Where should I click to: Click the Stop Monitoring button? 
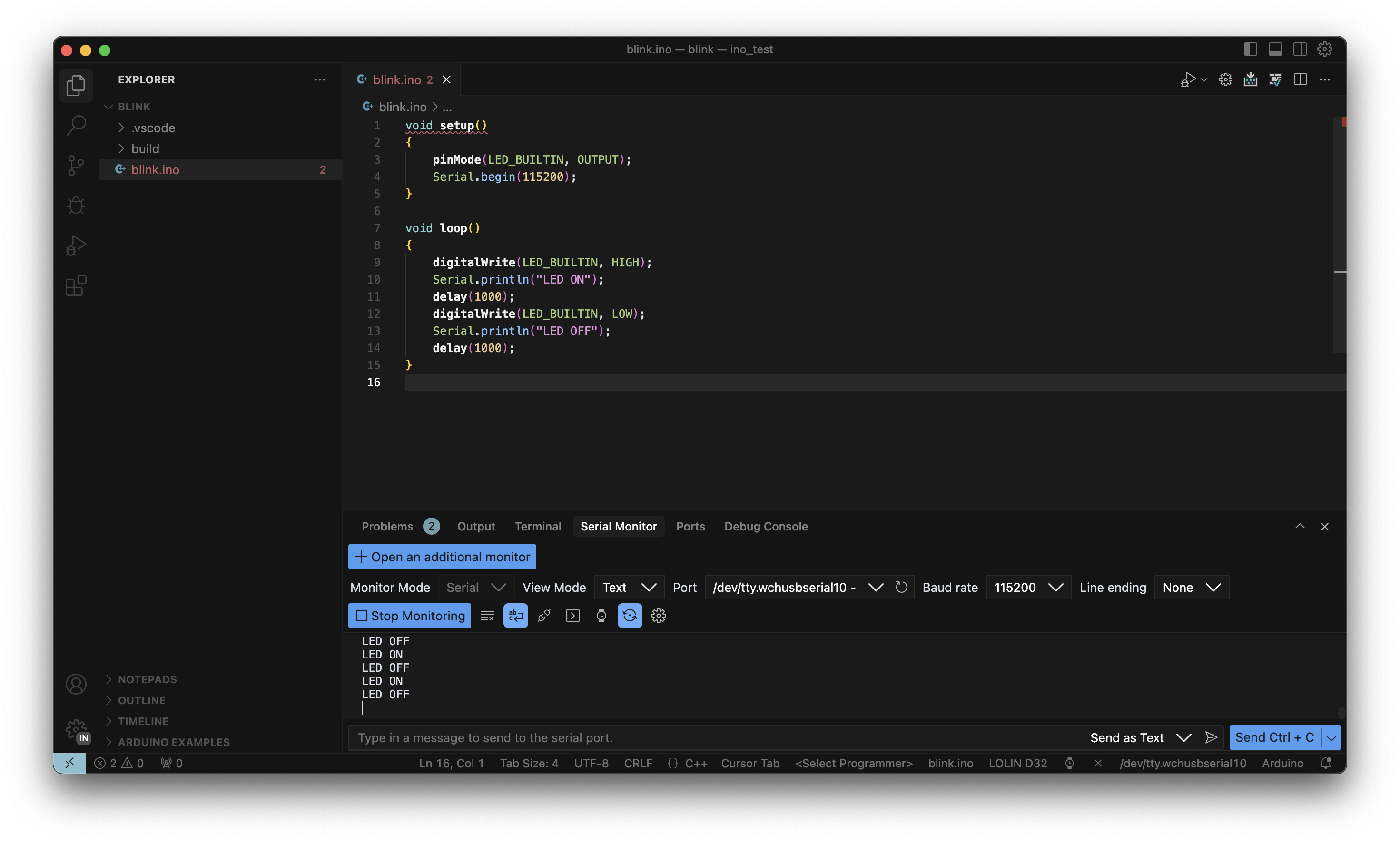410,616
